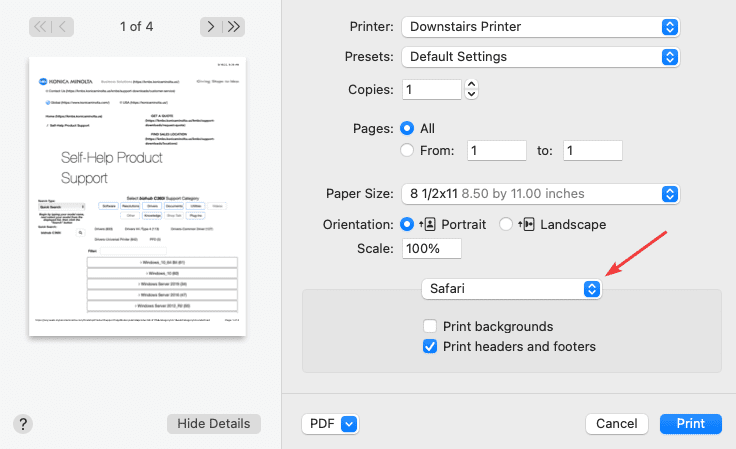Enable Print backgrounds checkbox
Image resolution: width=736 pixels, height=449 pixels.
pos(430,326)
